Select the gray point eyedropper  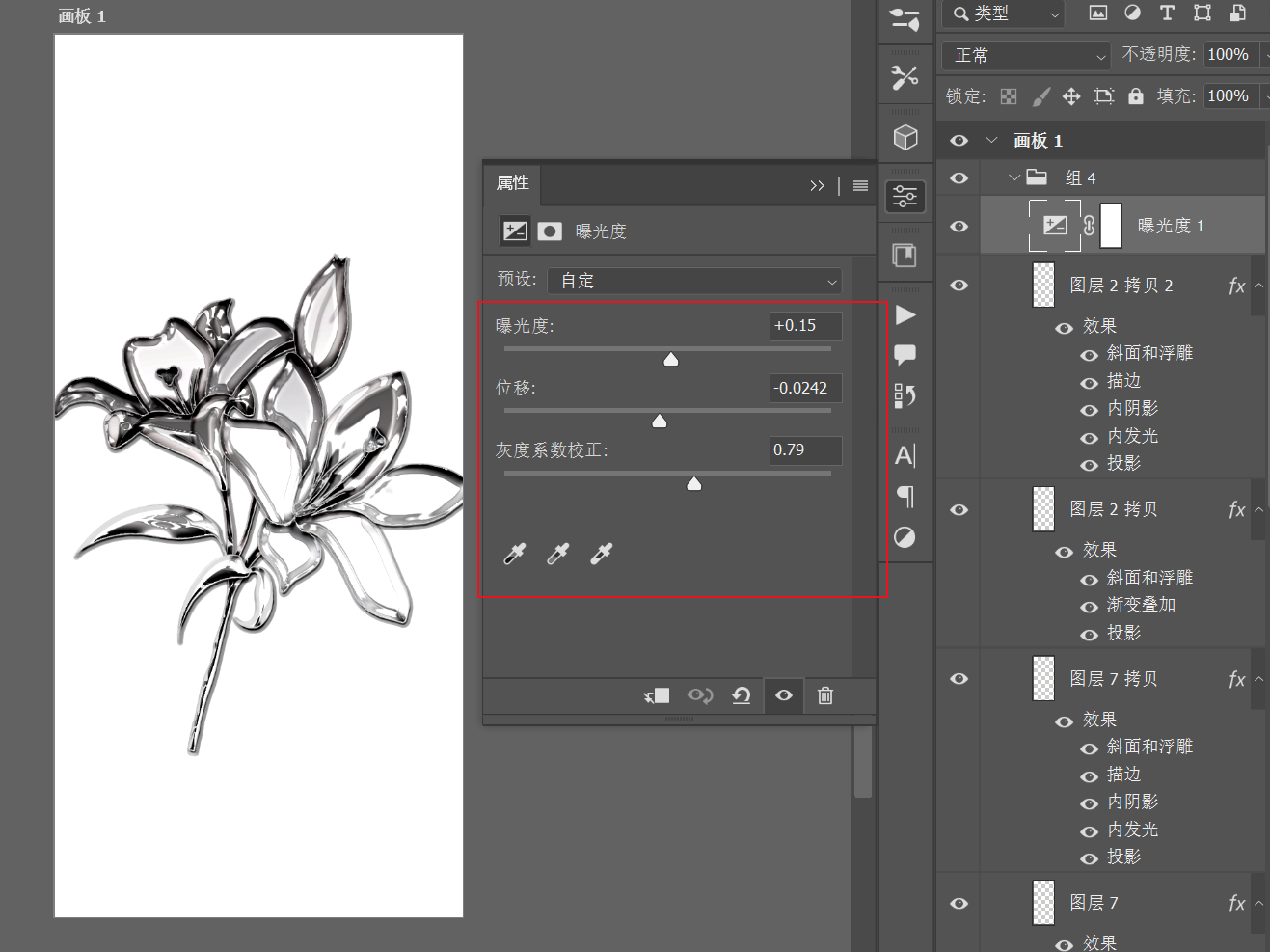557,554
